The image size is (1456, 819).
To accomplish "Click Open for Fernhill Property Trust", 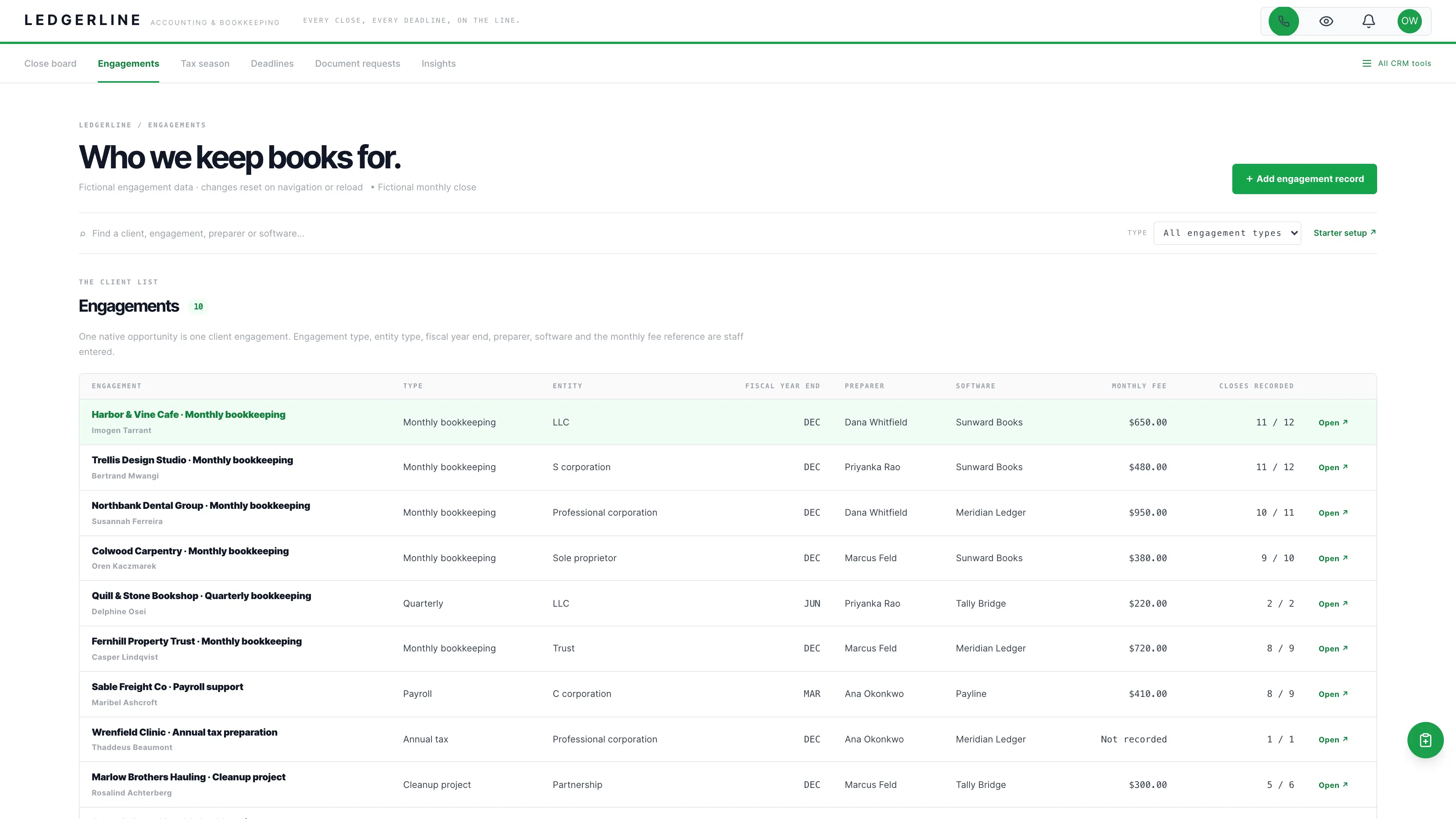I will tap(1333, 649).
